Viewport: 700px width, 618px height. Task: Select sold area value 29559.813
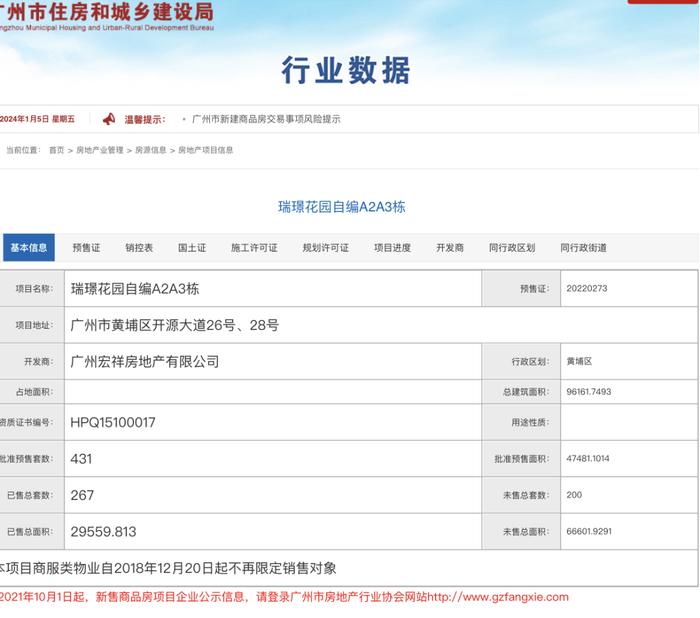pos(103,532)
